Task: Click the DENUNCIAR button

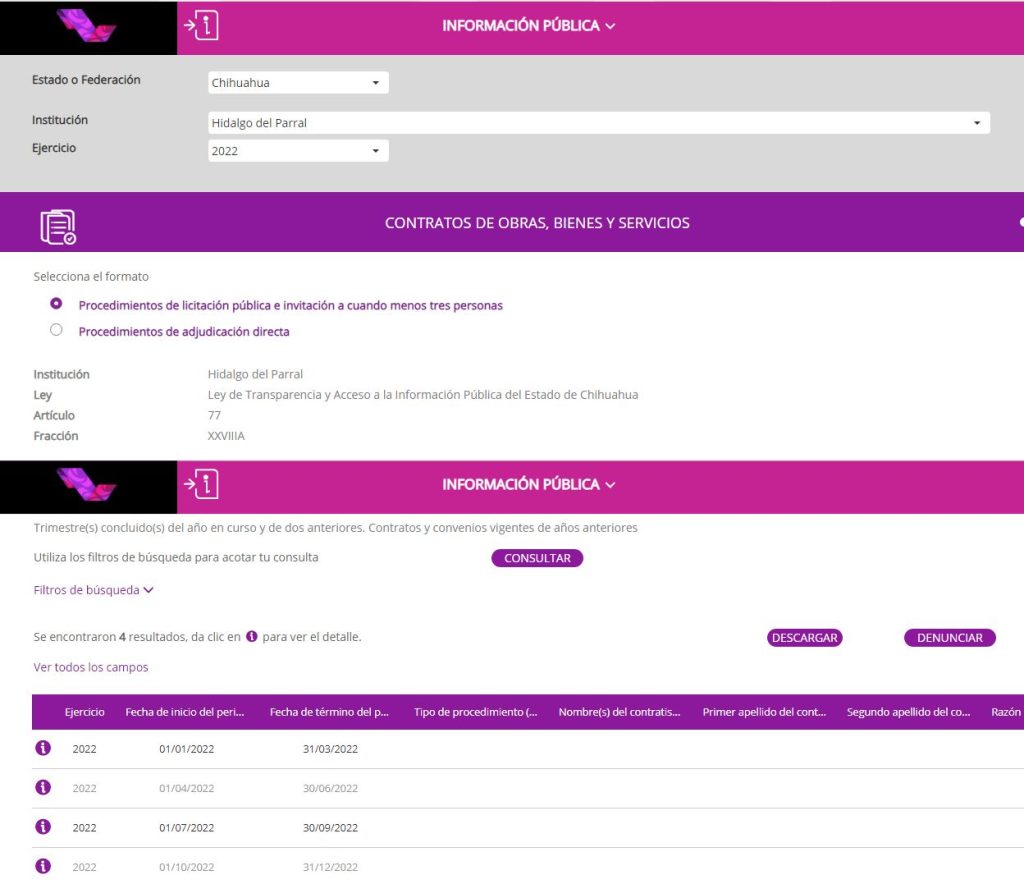Action: [x=949, y=638]
